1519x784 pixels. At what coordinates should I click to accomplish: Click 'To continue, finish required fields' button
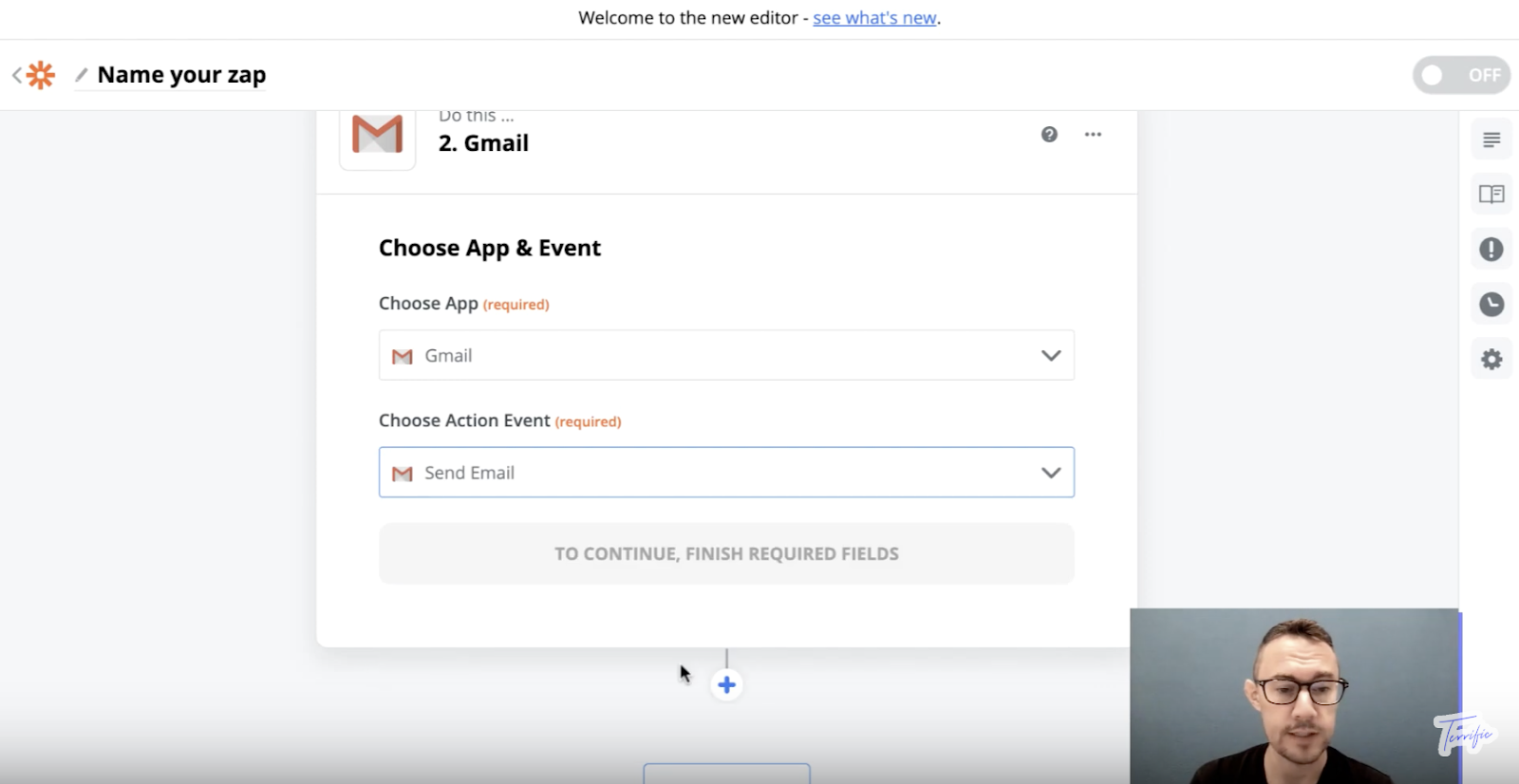coord(726,553)
